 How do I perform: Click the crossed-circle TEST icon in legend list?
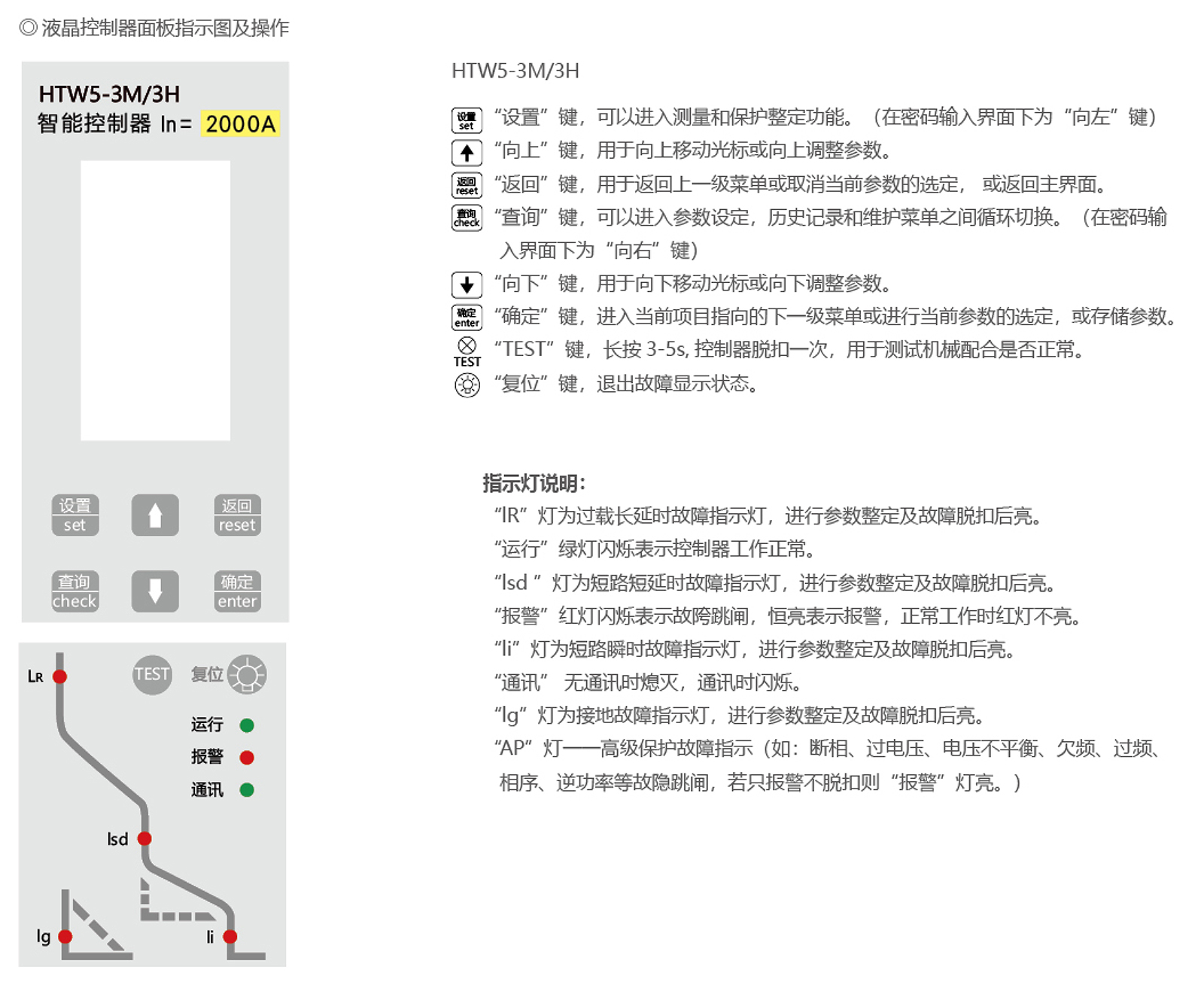(467, 346)
